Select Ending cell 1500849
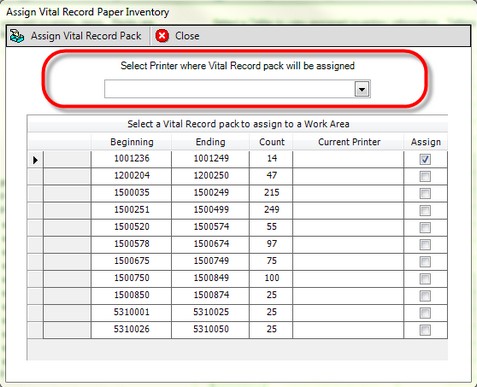The width and height of the screenshot is (477, 387). [211, 278]
